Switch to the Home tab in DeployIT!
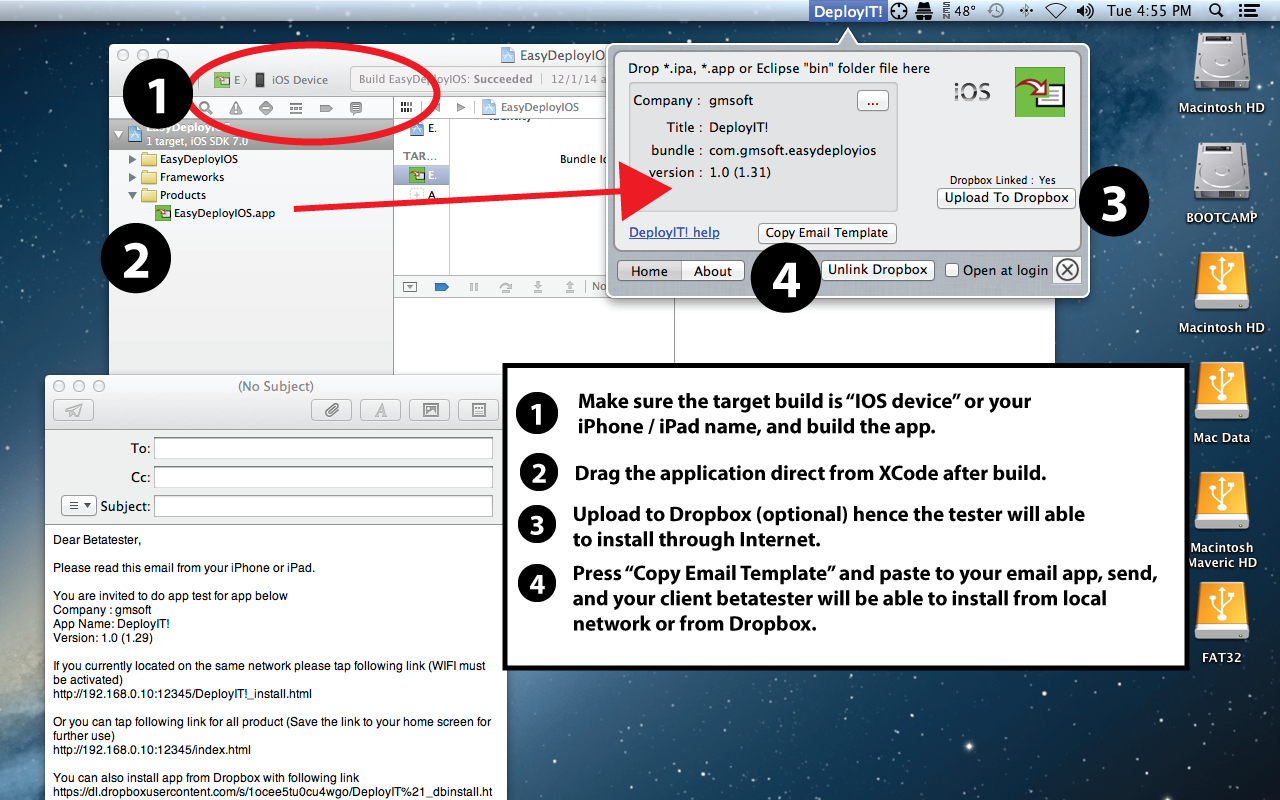This screenshot has height=800, width=1280. (649, 271)
